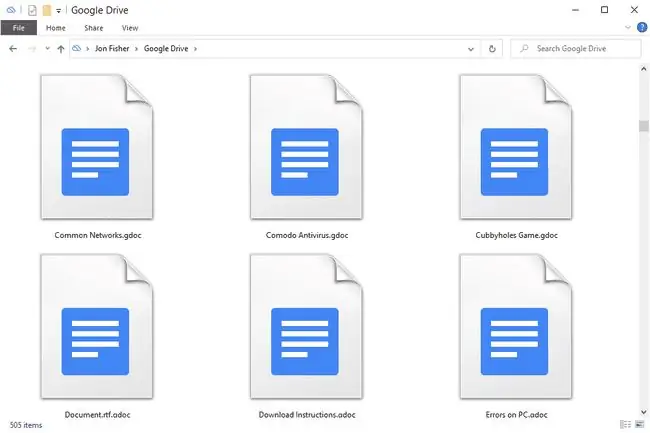Click the cloud icon in address bar
Screen dimensions: 650x433
coord(77,48)
